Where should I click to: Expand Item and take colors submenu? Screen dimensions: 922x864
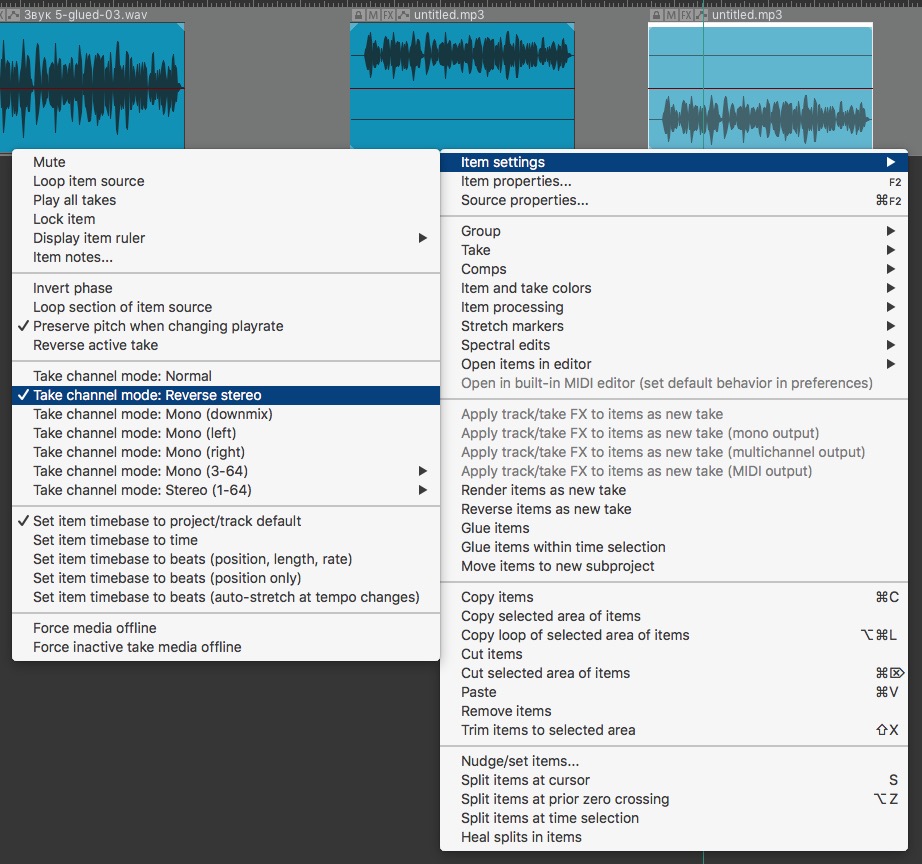[x=674, y=288]
